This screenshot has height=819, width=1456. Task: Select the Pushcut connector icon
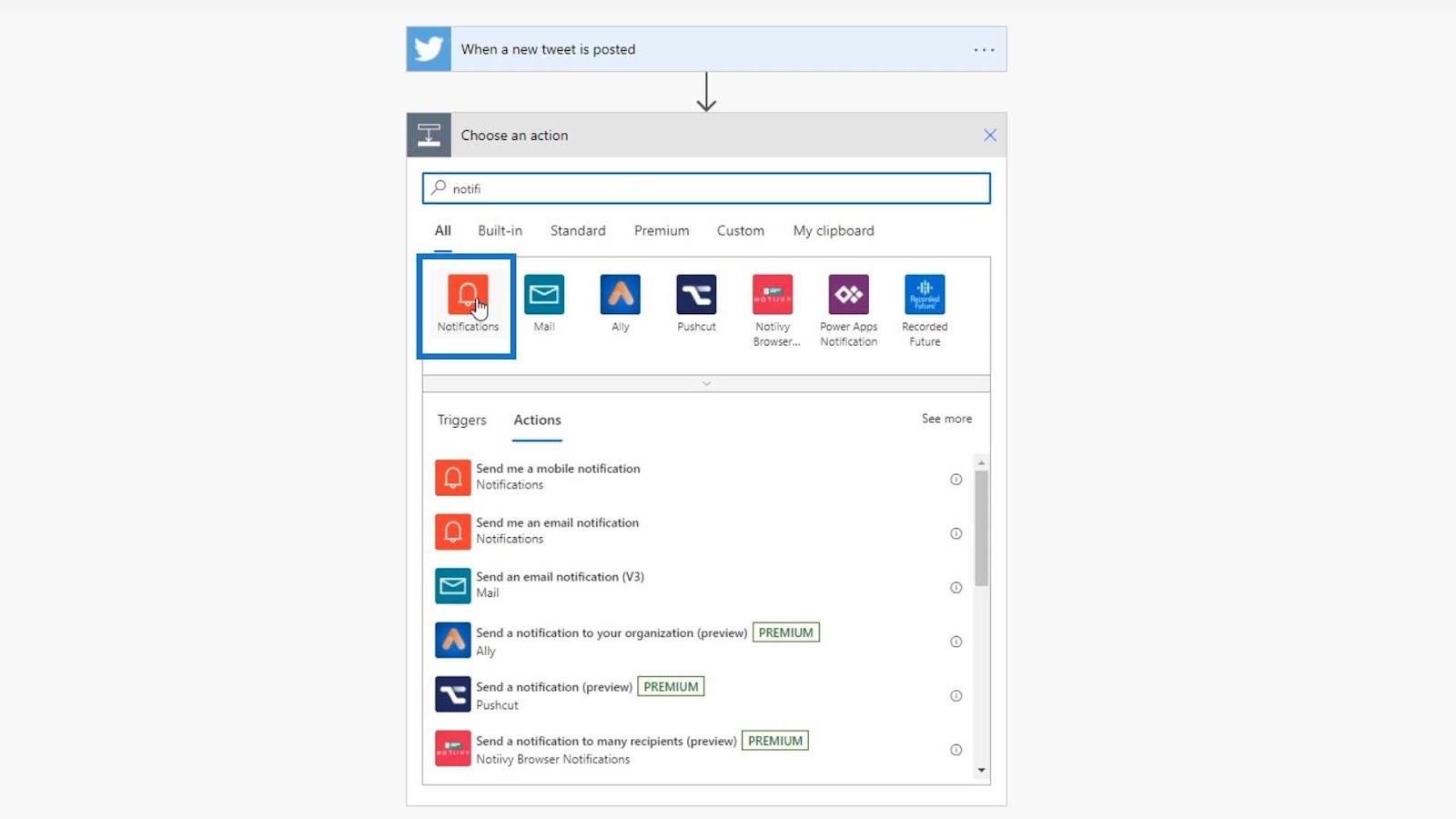[x=697, y=295]
